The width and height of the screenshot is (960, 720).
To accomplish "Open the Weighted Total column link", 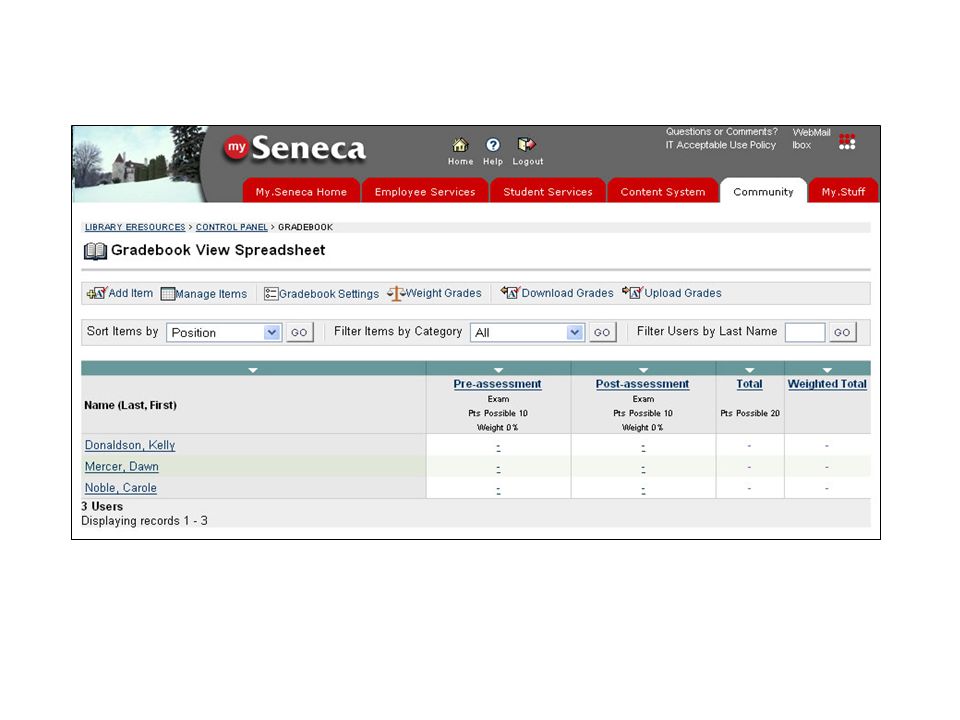I will (827, 384).
